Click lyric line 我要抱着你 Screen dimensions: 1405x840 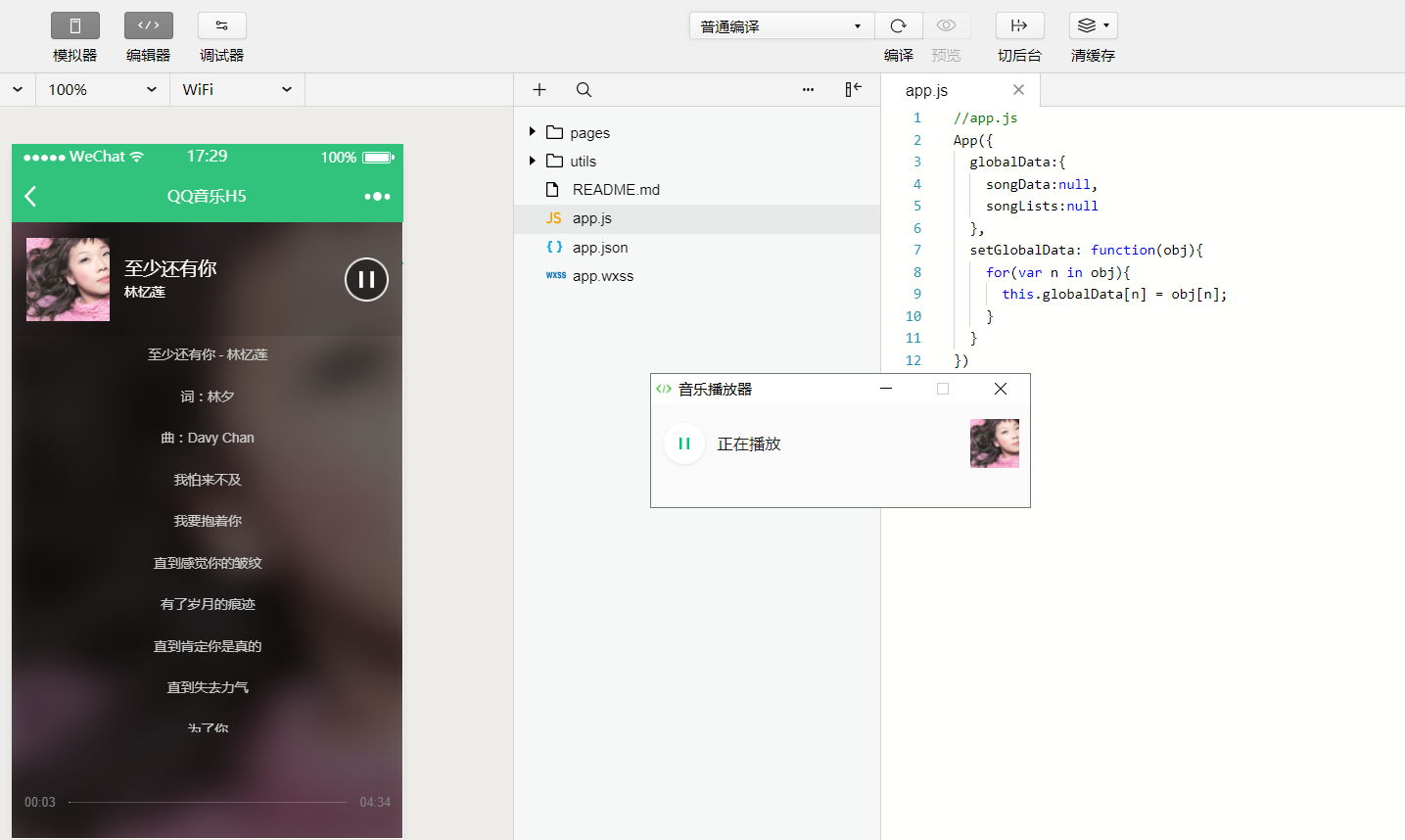[208, 521]
